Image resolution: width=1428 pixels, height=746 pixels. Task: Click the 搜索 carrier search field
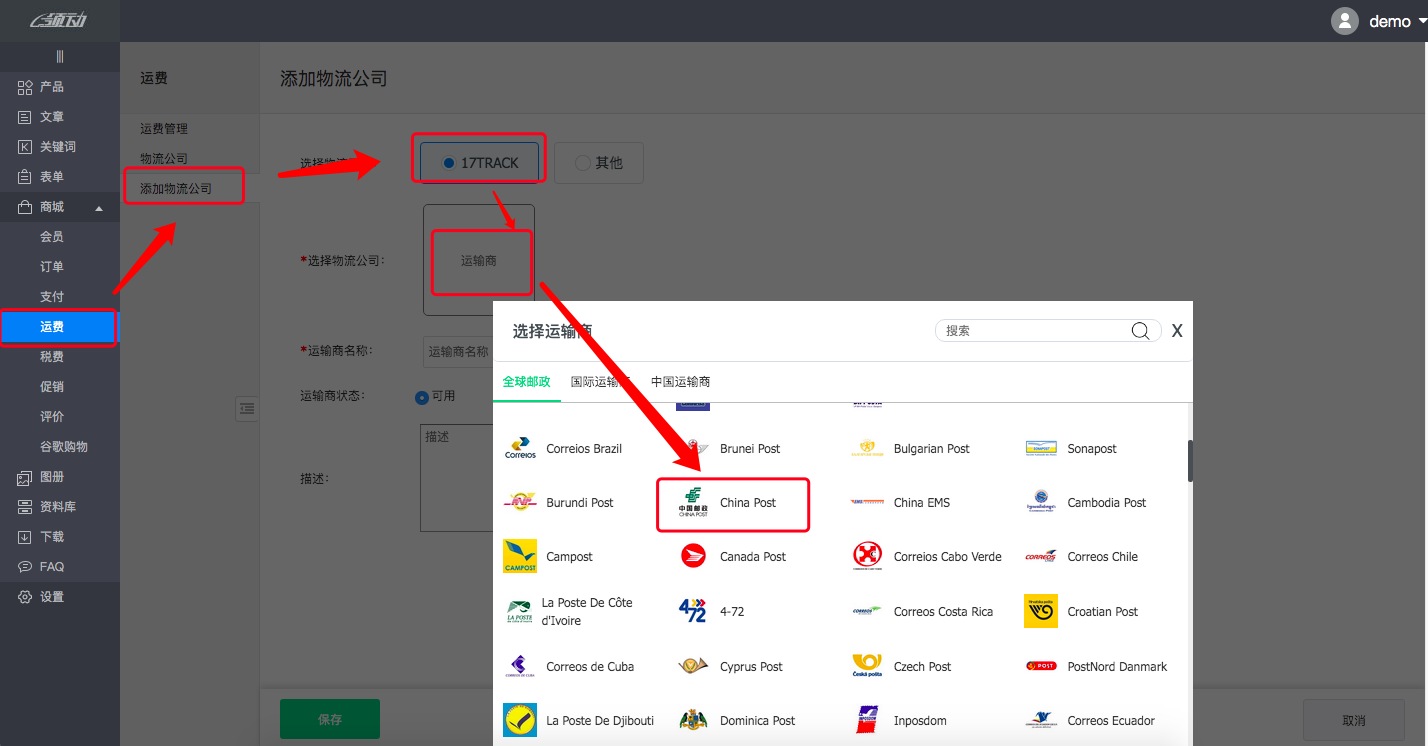(1035, 331)
